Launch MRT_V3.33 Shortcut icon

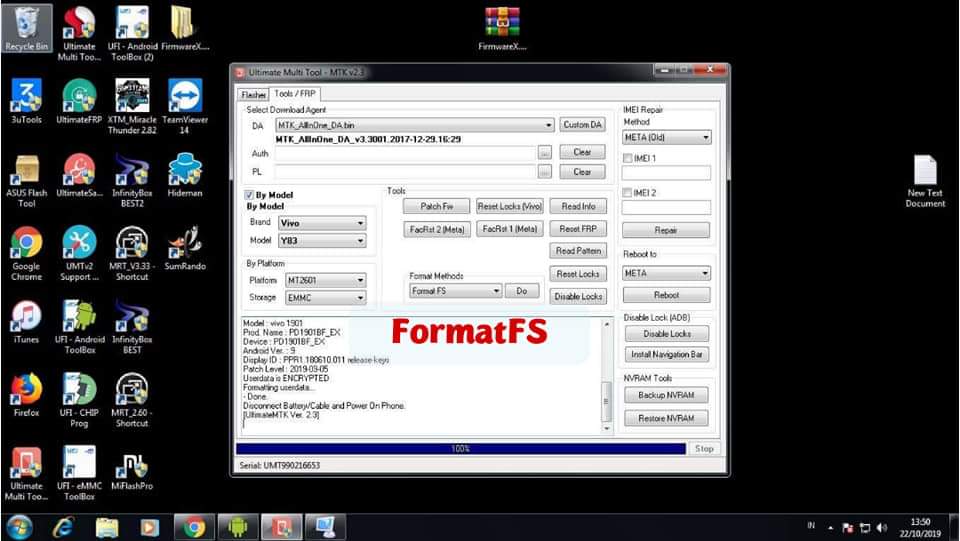132,253
